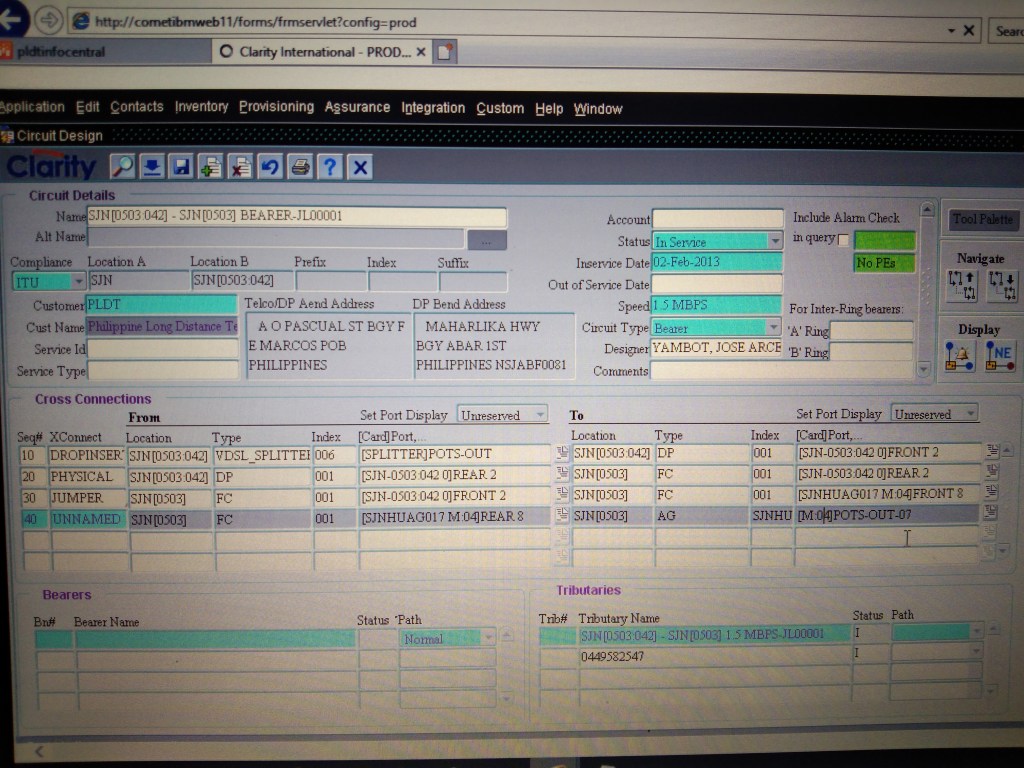Click the Tool Palette button
The image size is (1024, 768).
pyautogui.click(x=982, y=219)
